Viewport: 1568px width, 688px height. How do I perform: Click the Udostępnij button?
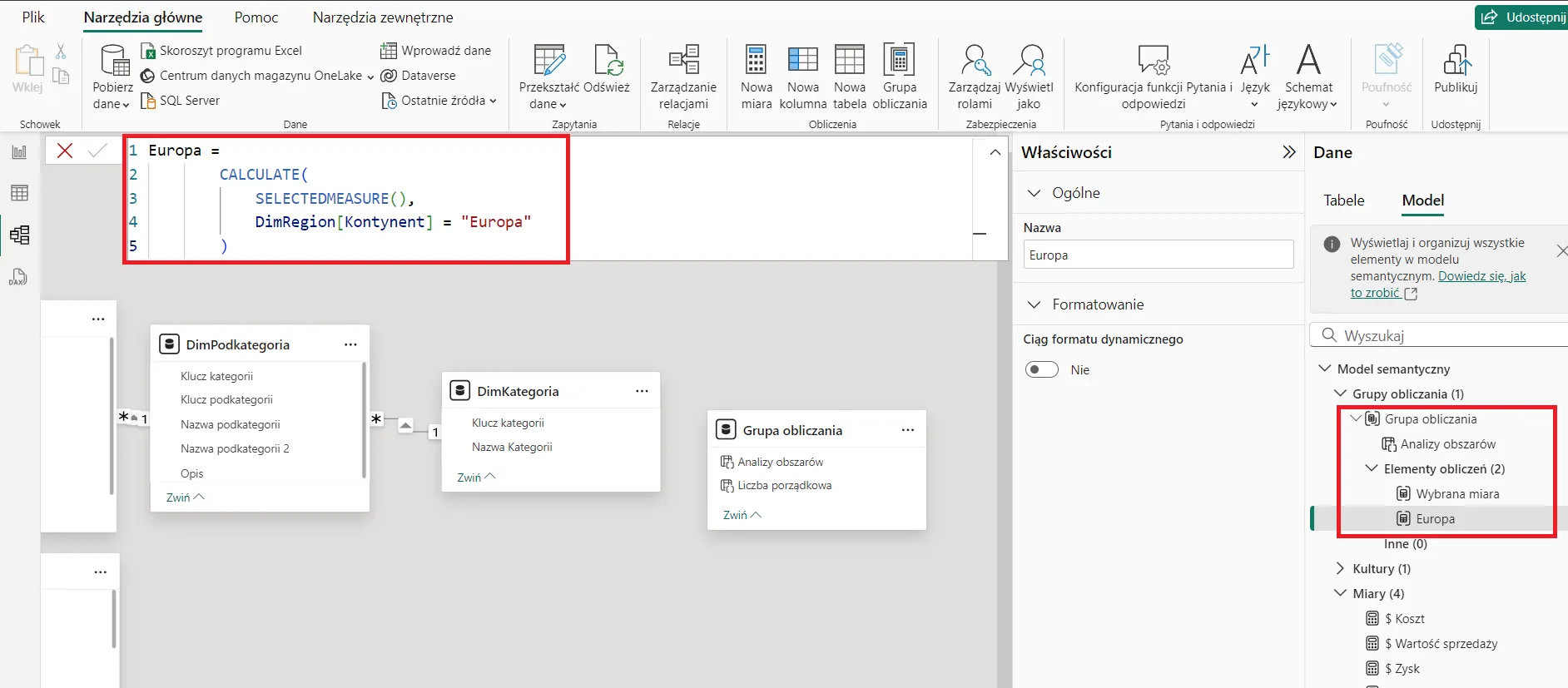[1523, 17]
